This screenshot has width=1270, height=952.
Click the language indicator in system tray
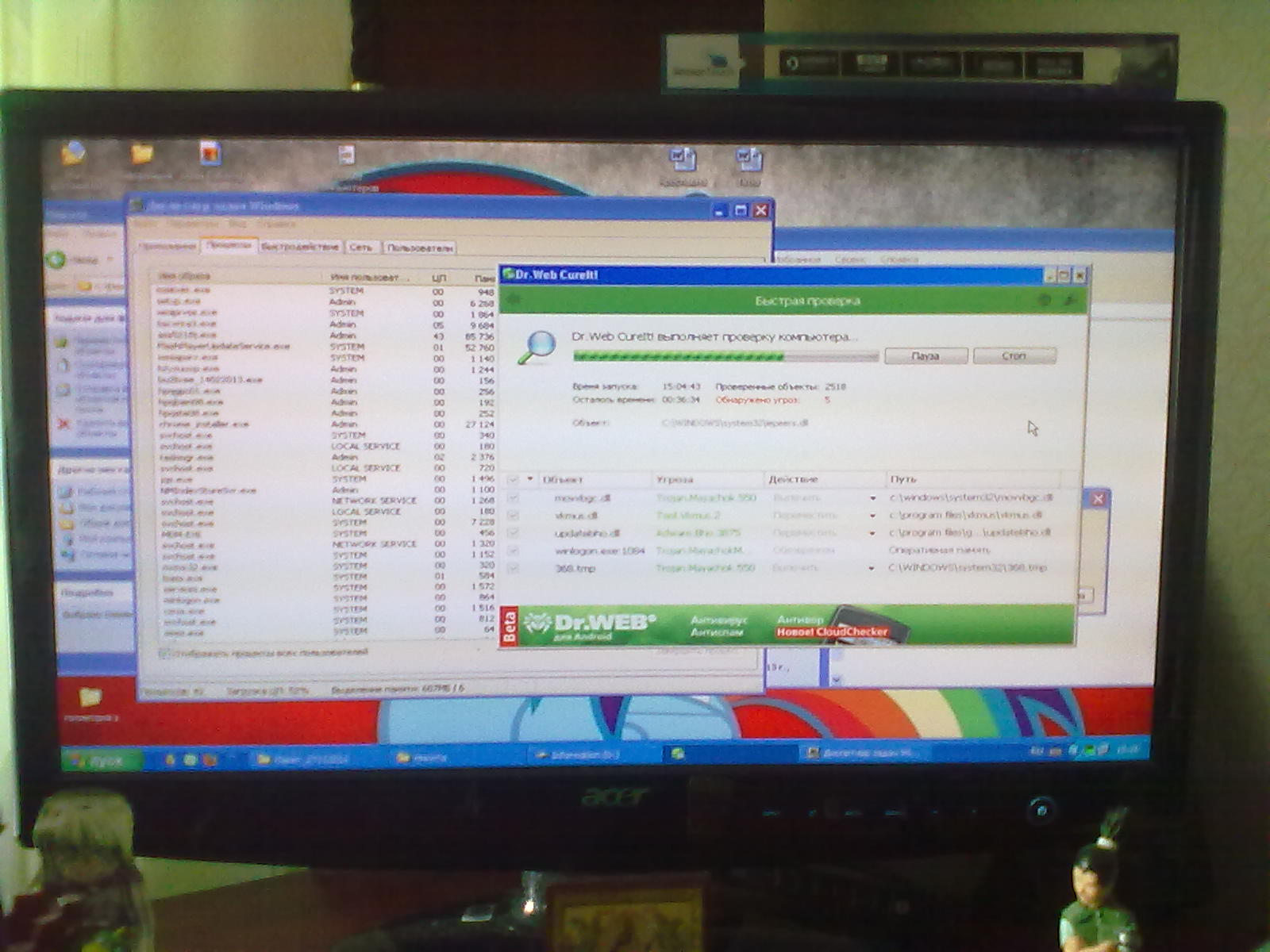coord(1036,750)
